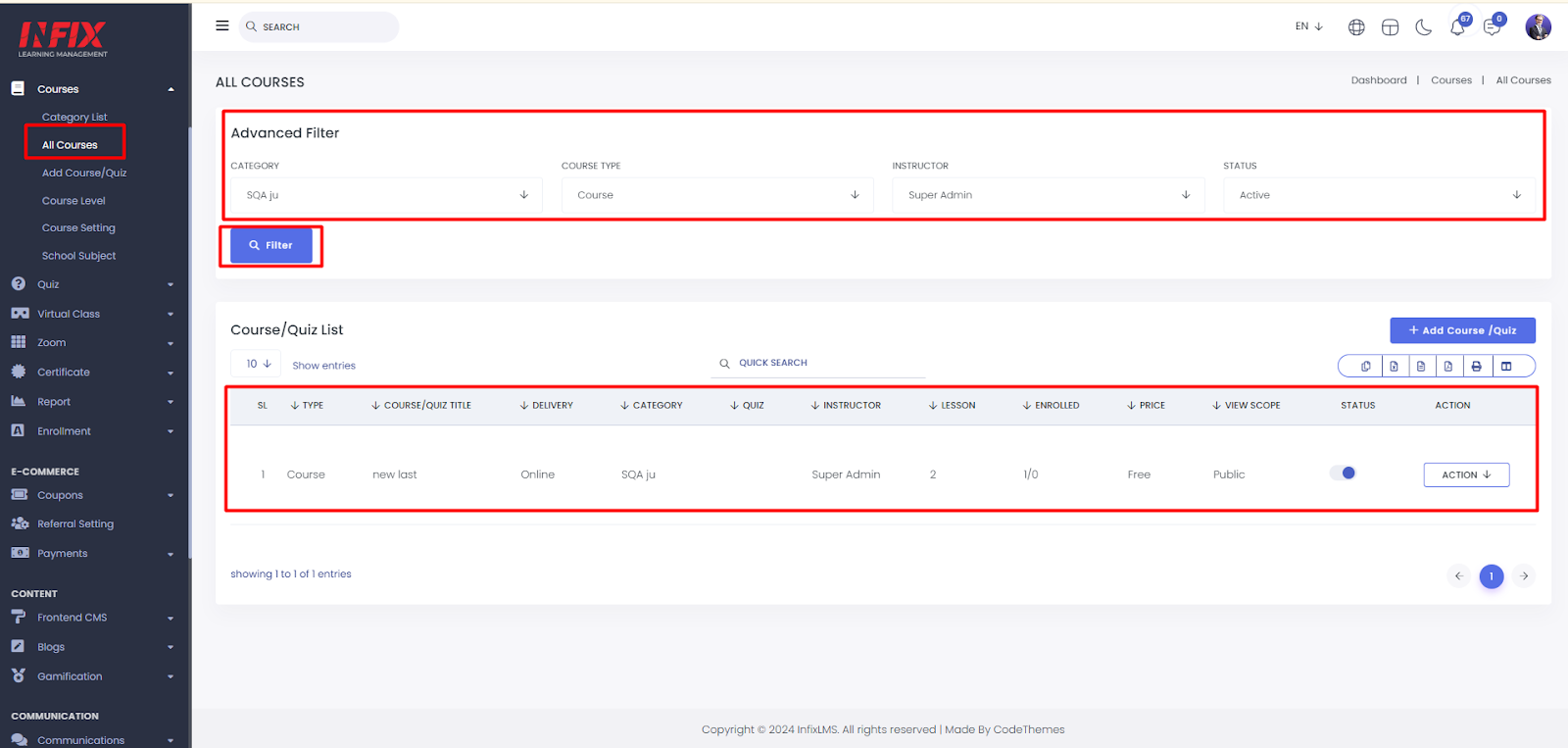Open the chat messages icon
This screenshot has width=1568, height=748.
(x=1492, y=27)
